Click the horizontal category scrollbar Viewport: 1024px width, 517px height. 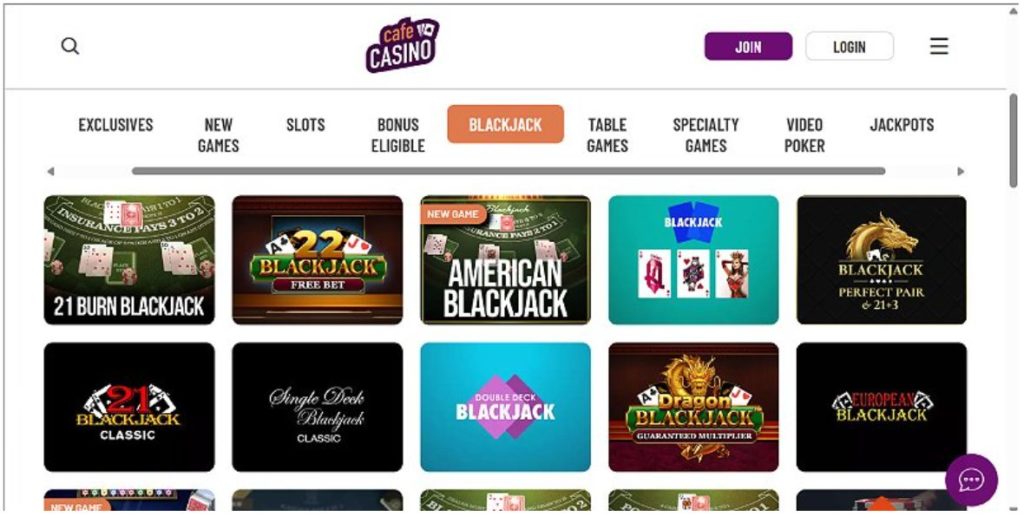(x=508, y=171)
